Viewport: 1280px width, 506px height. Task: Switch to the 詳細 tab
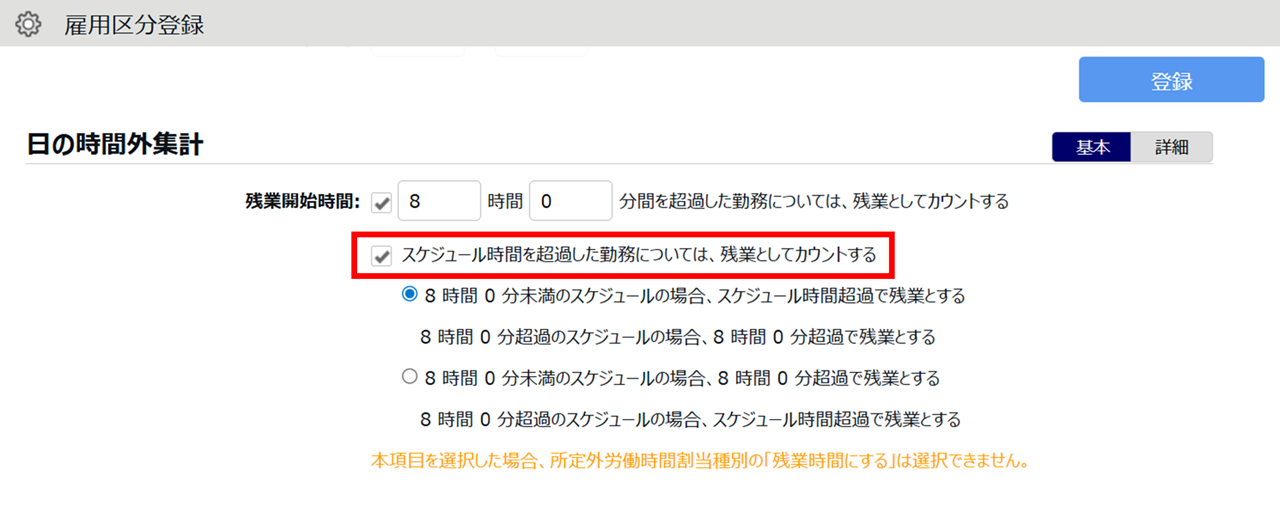point(1171,147)
